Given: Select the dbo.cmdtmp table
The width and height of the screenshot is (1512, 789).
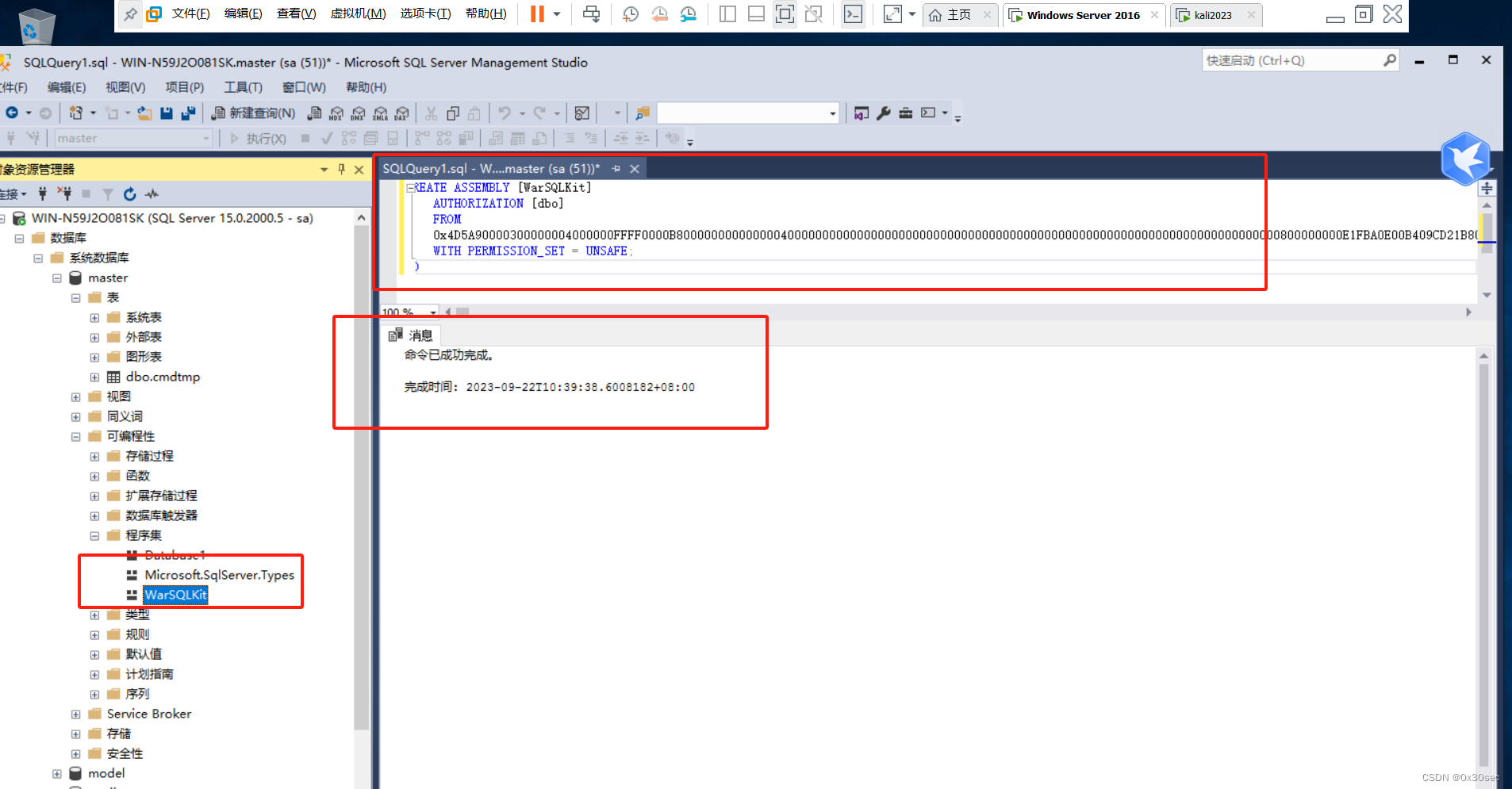Looking at the screenshot, I should (x=163, y=377).
